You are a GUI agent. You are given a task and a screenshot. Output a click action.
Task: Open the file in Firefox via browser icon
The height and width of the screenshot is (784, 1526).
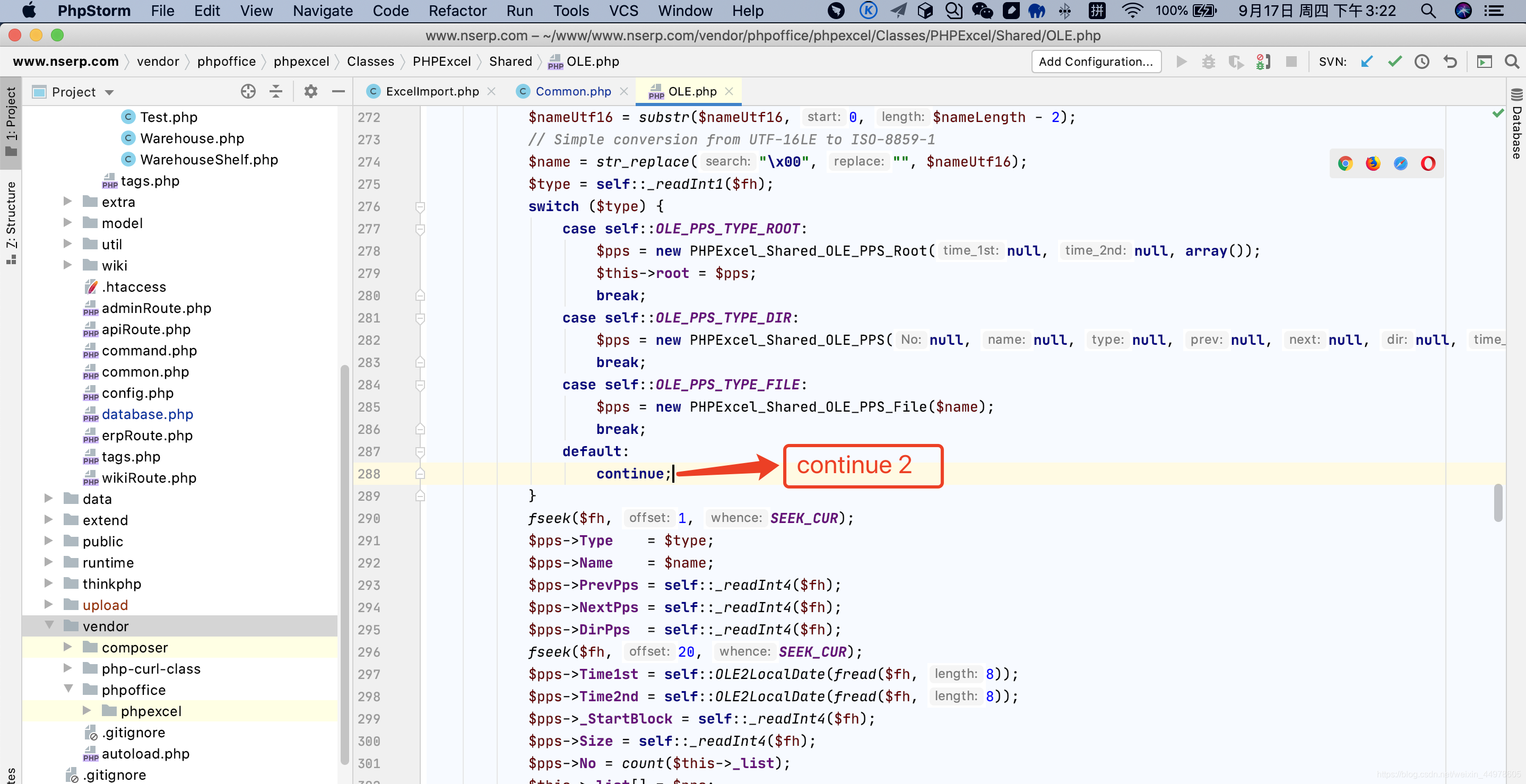point(1373,163)
